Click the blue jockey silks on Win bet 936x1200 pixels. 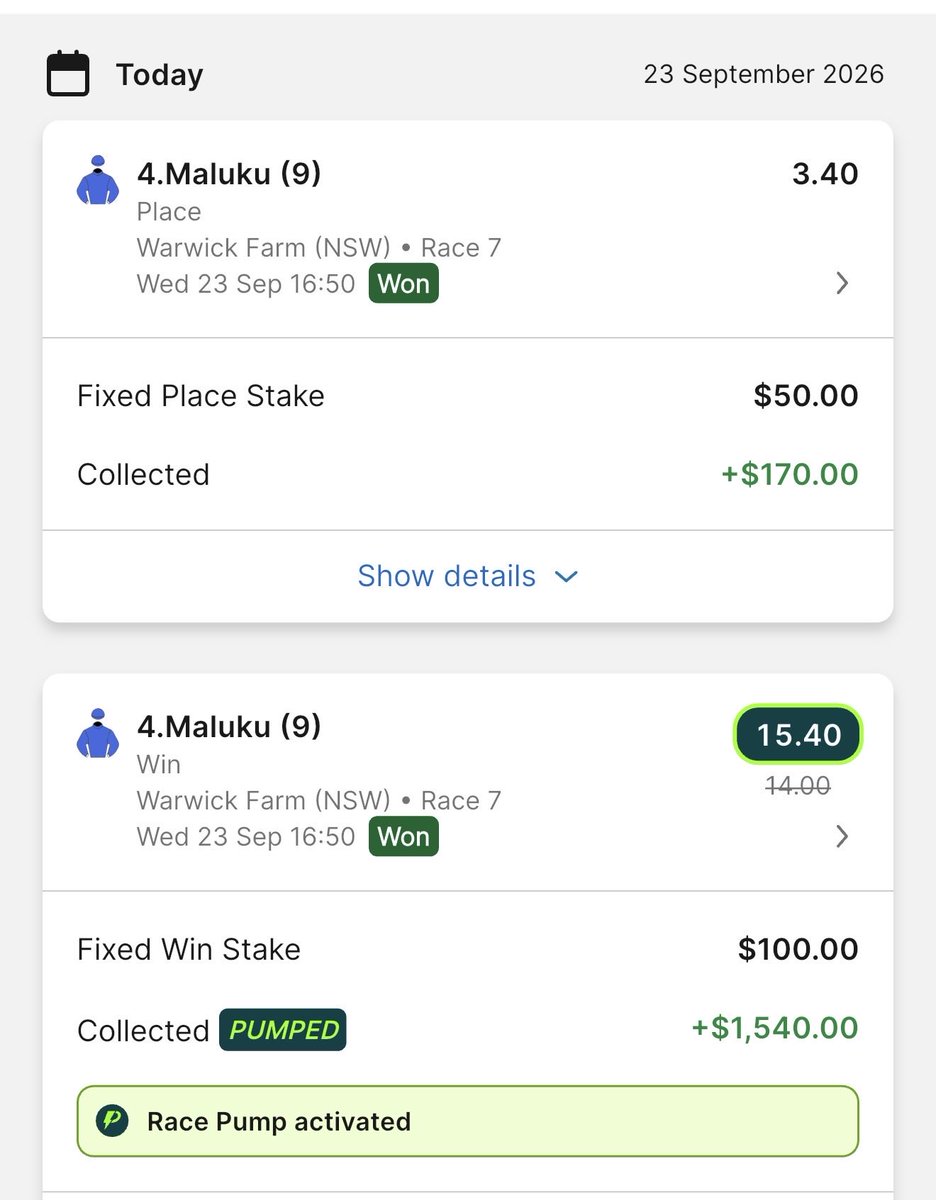pos(97,733)
